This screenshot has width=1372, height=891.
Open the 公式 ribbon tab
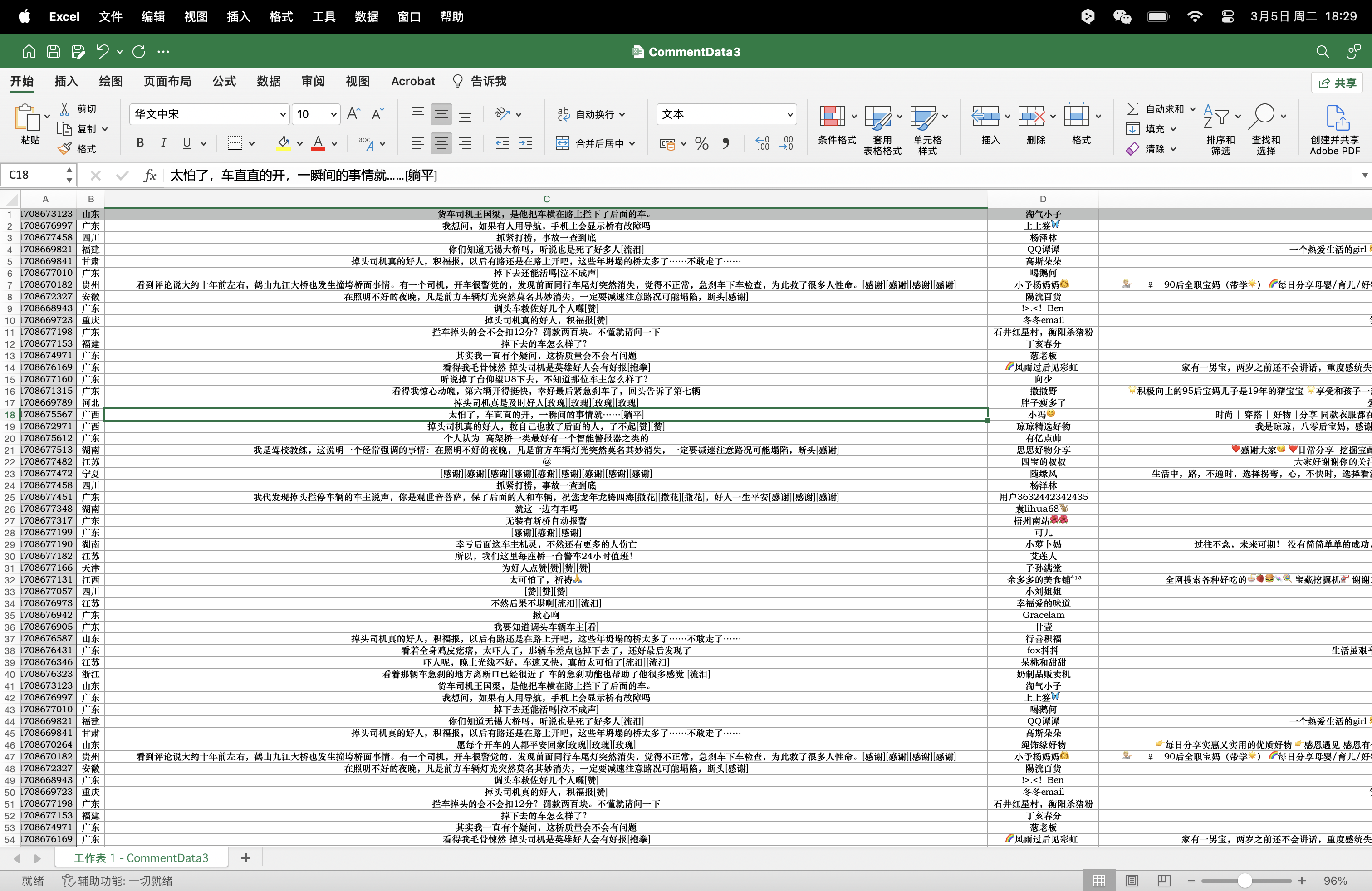pos(224,81)
